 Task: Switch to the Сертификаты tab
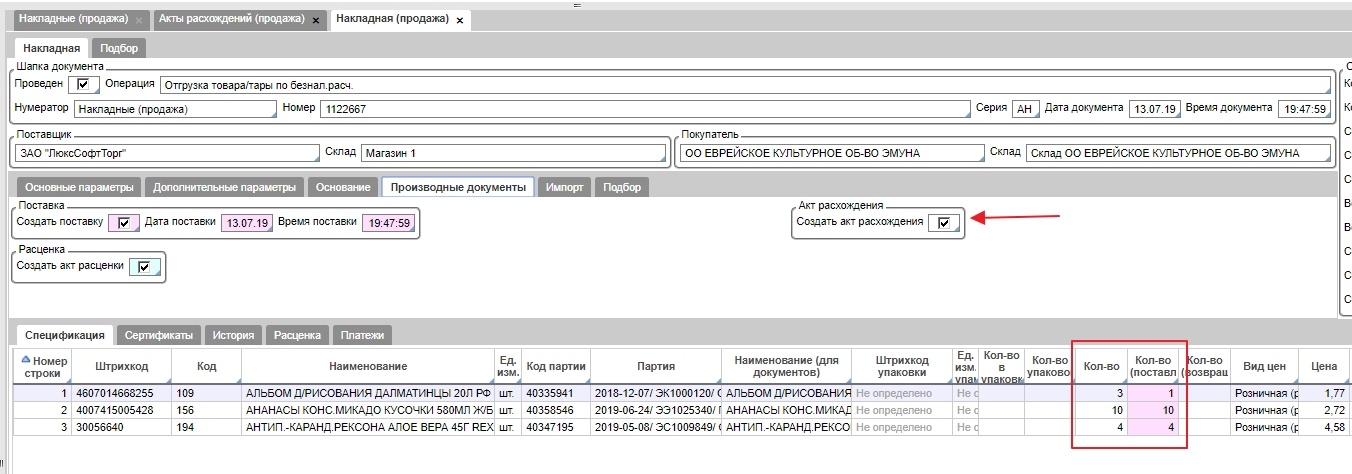pos(161,336)
